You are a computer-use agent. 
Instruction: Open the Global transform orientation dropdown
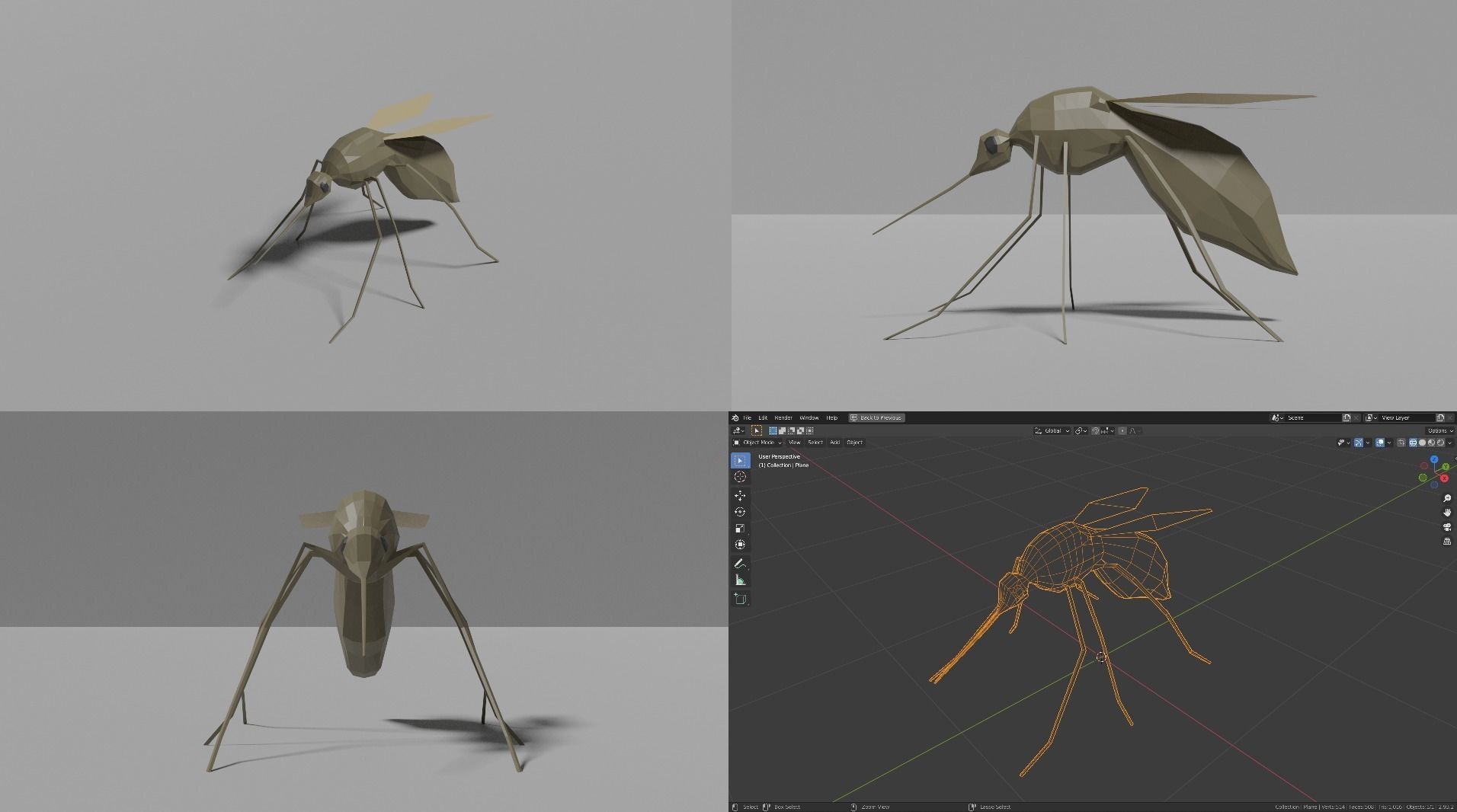(x=1052, y=431)
